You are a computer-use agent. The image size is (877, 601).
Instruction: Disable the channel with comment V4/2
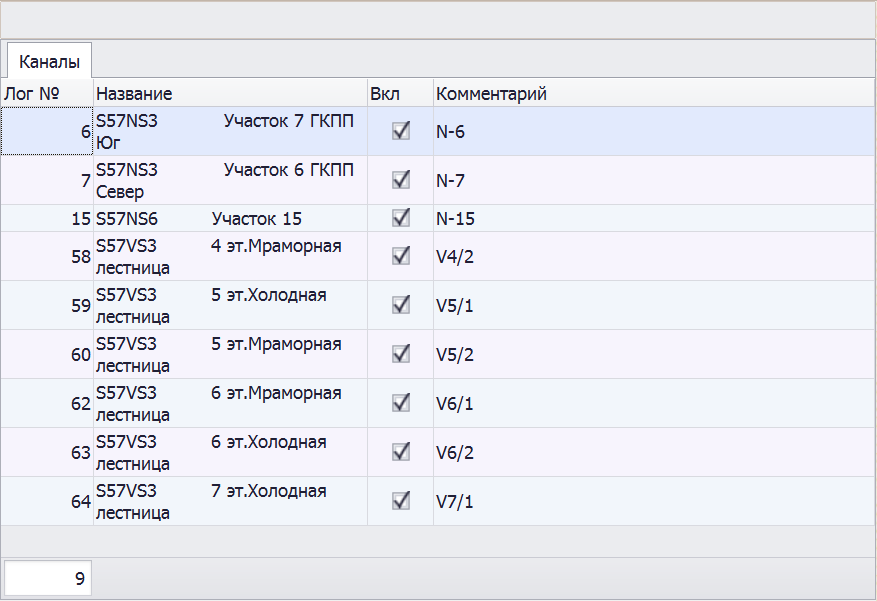401,256
